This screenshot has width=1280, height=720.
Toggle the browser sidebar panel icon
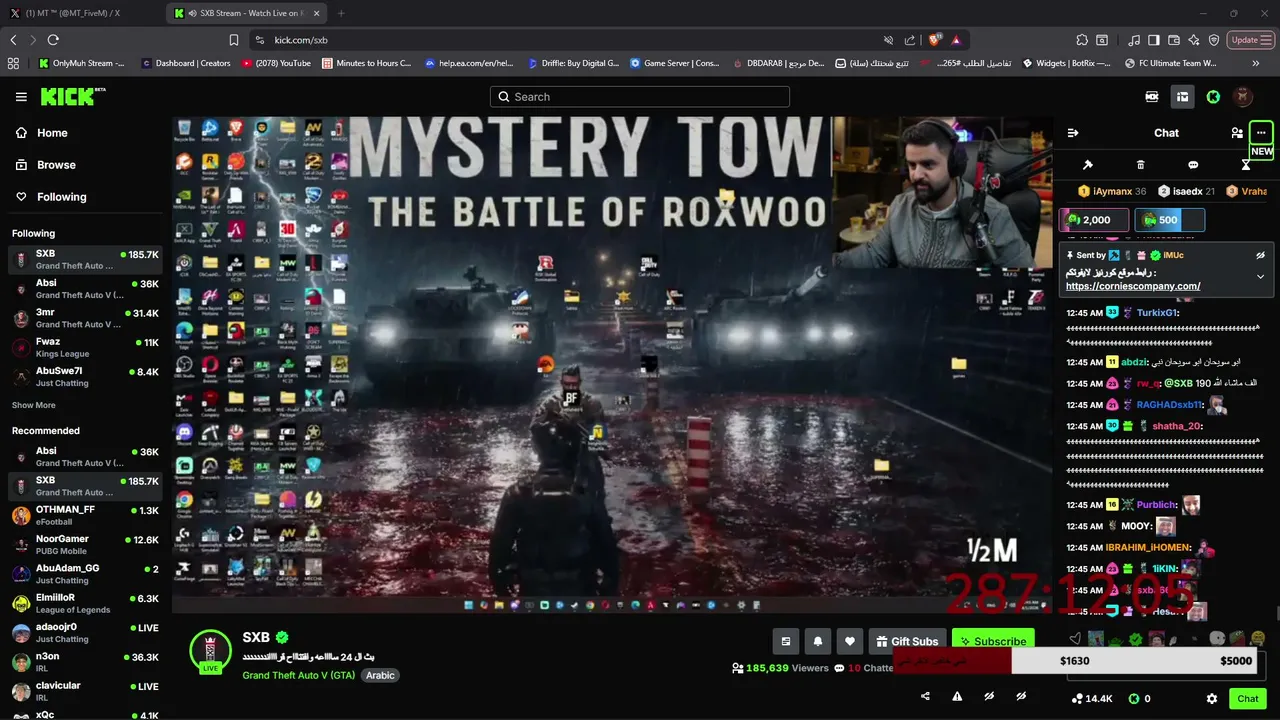(x=1154, y=40)
